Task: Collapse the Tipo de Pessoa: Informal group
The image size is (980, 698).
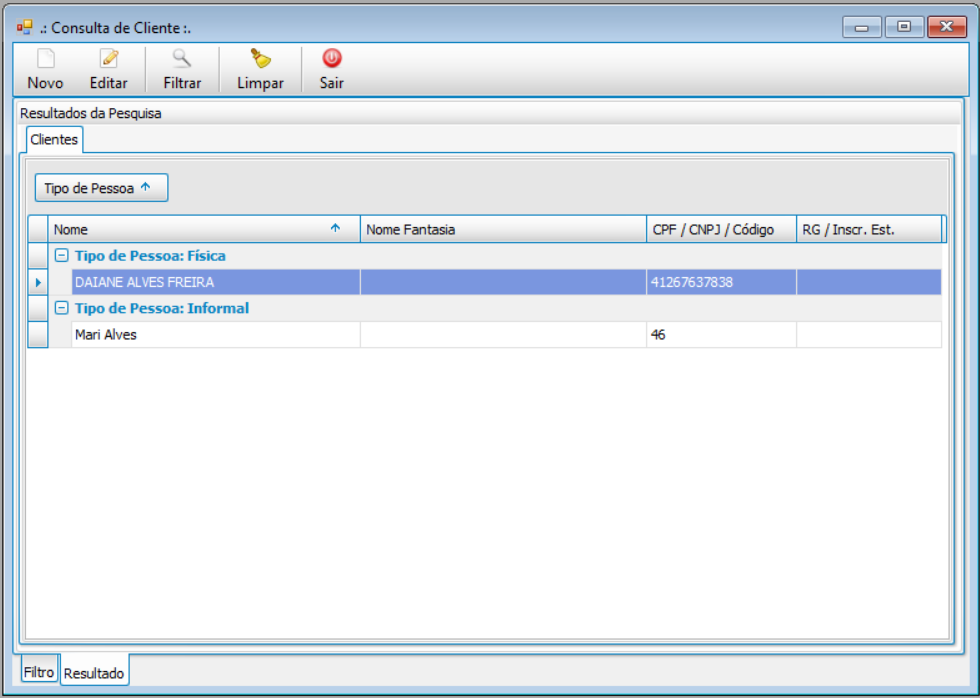Action: (x=61, y=307)
